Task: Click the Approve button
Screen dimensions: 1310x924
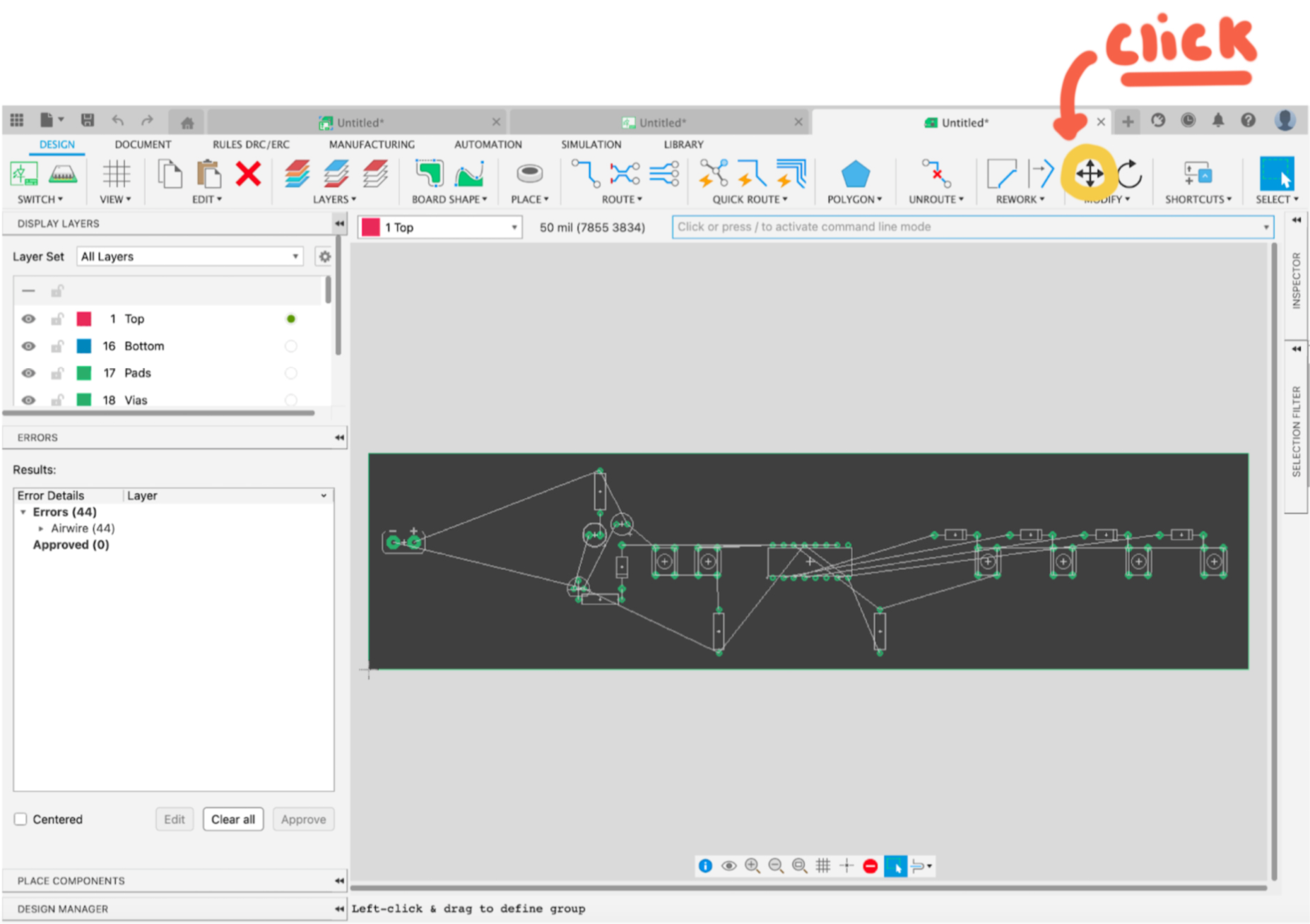Action: [302, 819]
